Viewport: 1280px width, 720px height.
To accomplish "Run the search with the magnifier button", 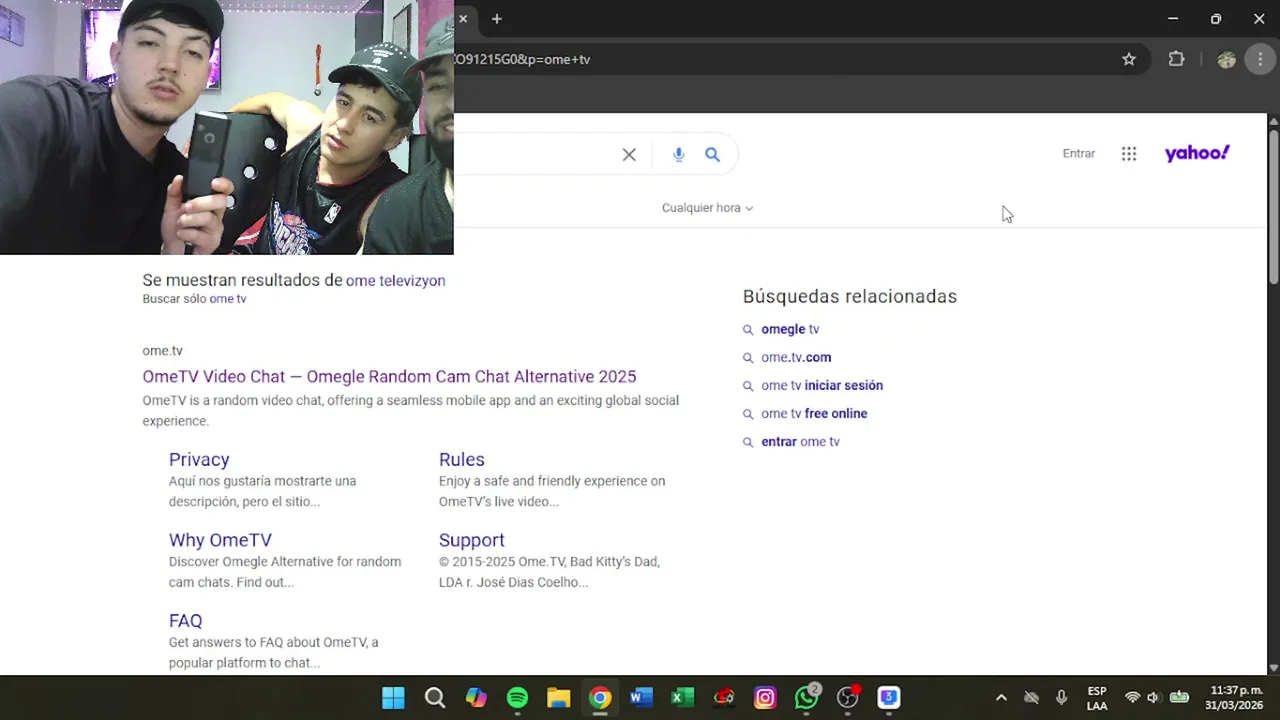I will pos(712,154).
